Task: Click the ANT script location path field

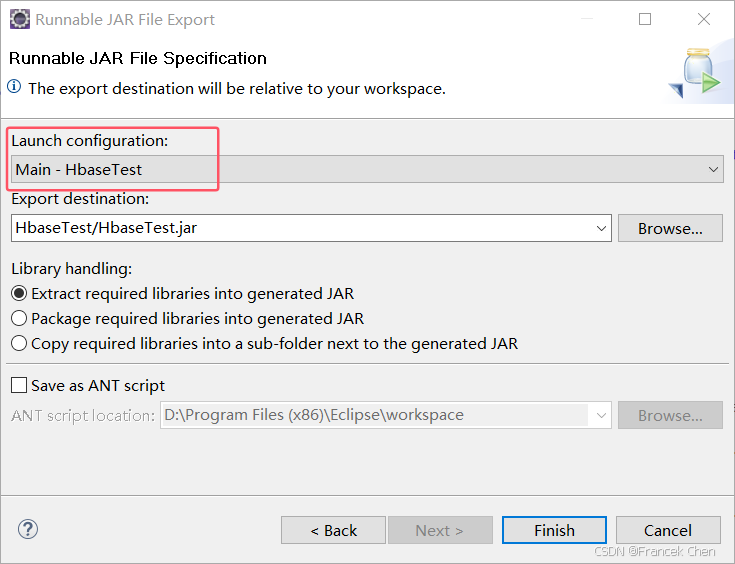Action: click(375, 415)
